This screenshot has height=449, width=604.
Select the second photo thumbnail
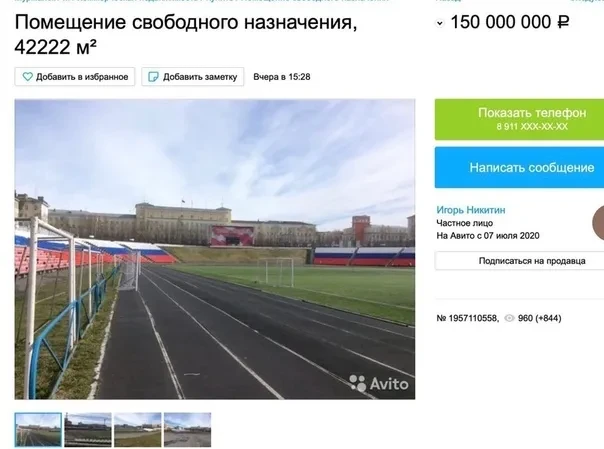coord(88,430)
